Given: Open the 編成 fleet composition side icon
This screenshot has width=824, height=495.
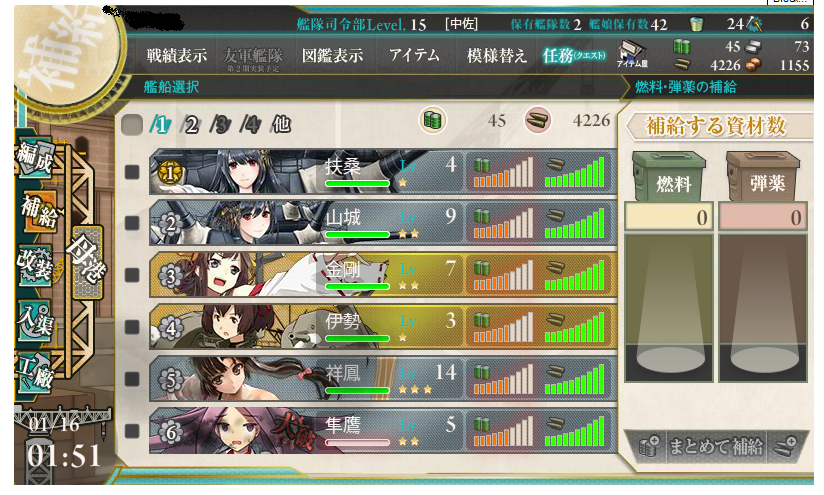Looking at the screenshot, I should click(x=35, y=158).
